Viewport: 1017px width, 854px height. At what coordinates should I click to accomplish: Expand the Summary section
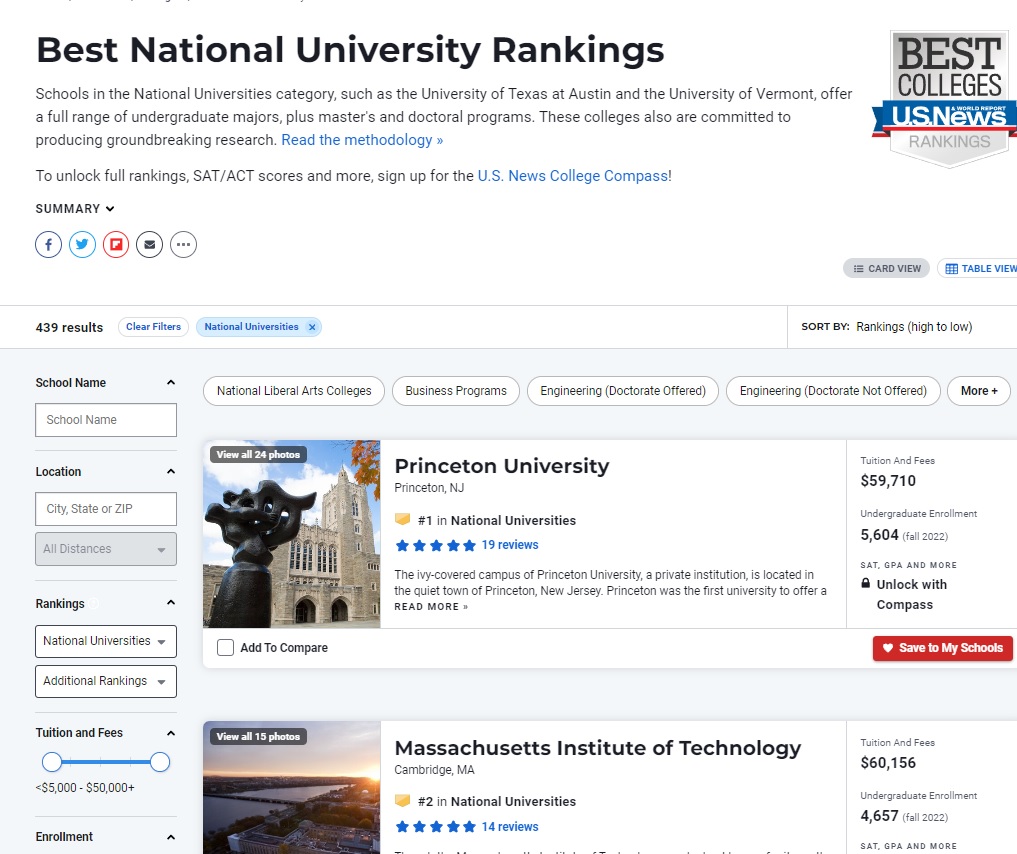pyautogui.click(x=75, y=209)
